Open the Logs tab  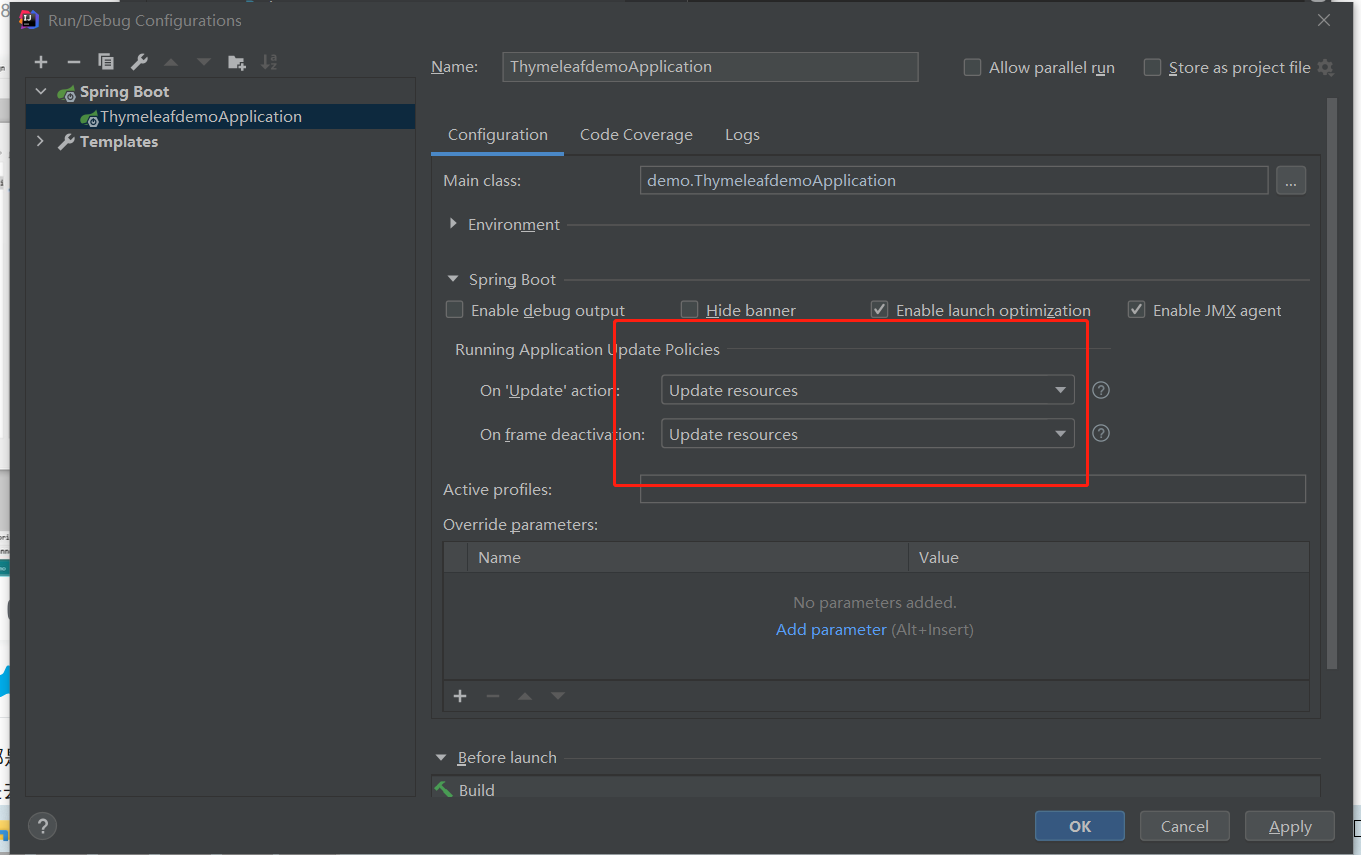(742, 135)
